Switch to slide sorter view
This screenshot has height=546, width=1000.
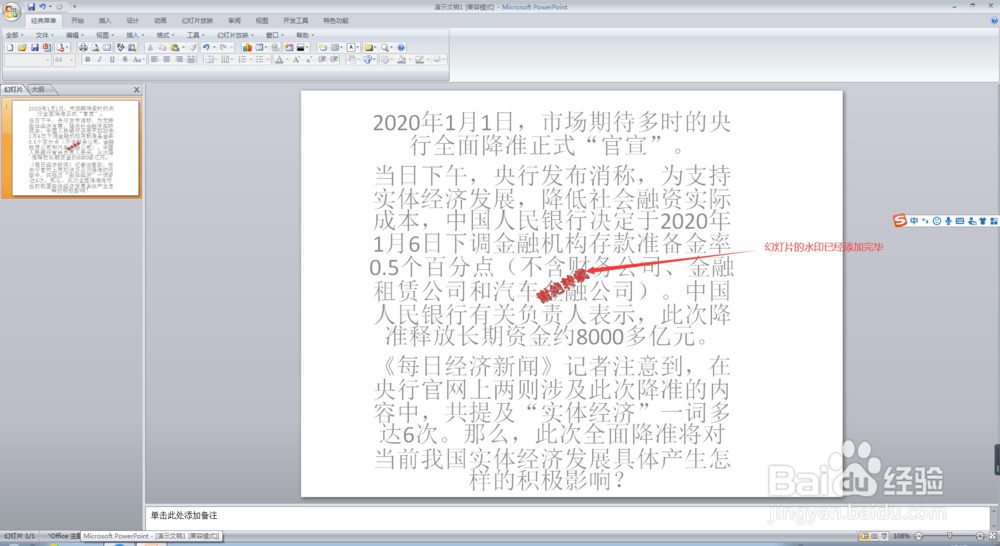(874, 536)
